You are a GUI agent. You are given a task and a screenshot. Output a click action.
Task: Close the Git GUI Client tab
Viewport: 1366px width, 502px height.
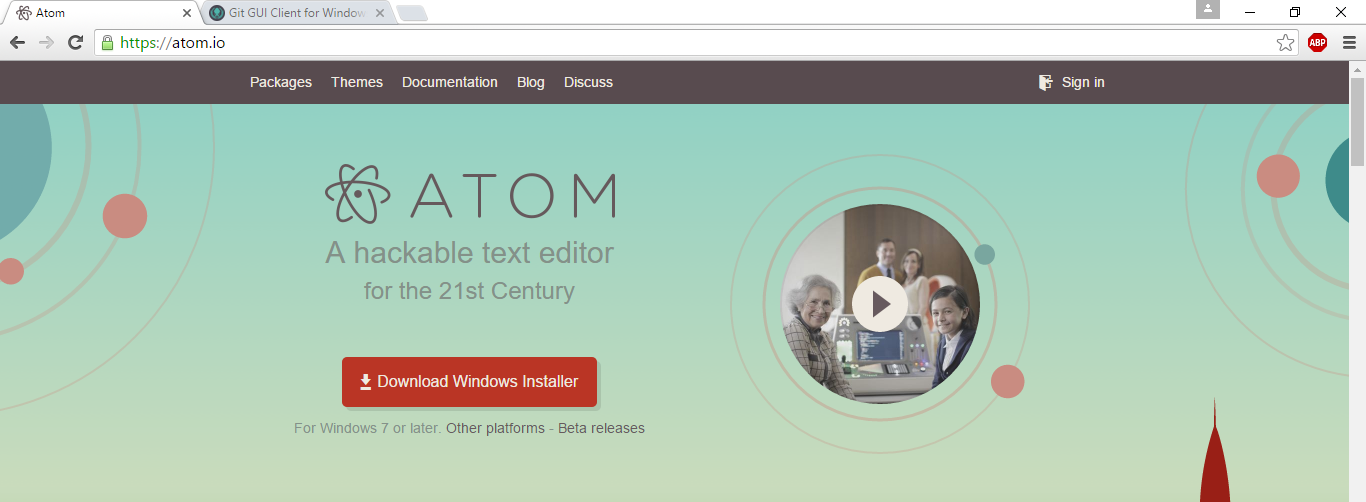(380, 13)
